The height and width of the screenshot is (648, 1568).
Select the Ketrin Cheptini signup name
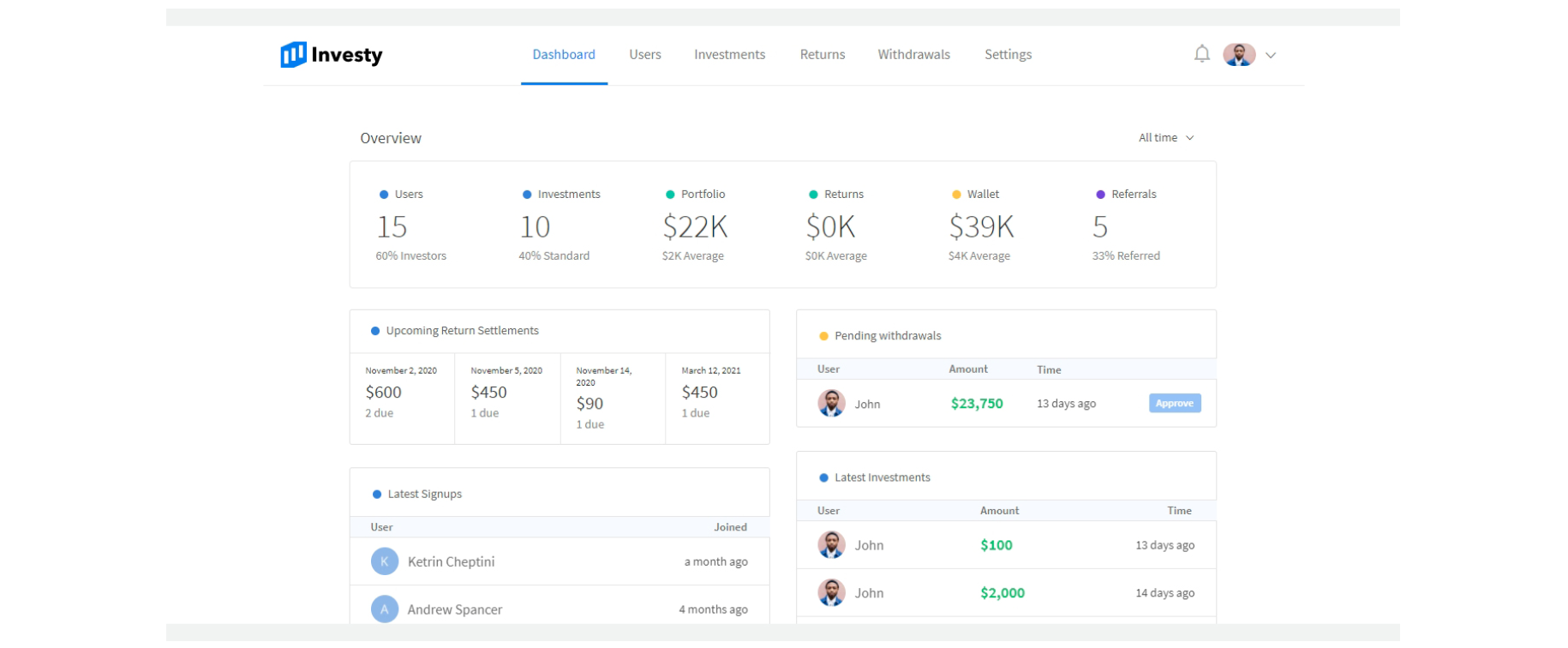pyautogui.click(x=451, y=562)
